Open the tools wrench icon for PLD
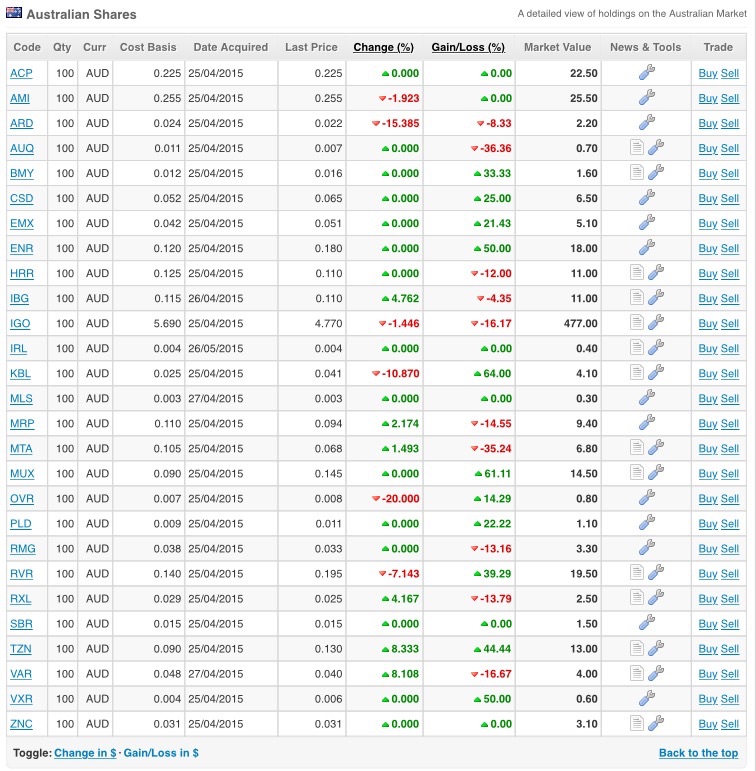This screenshot has height=771, width=756. (x=646, y=523)
